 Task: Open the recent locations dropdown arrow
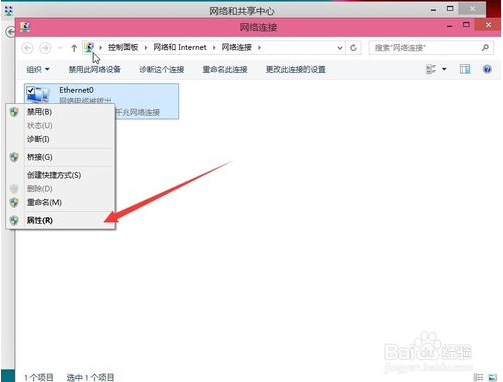tap(60, 48)
